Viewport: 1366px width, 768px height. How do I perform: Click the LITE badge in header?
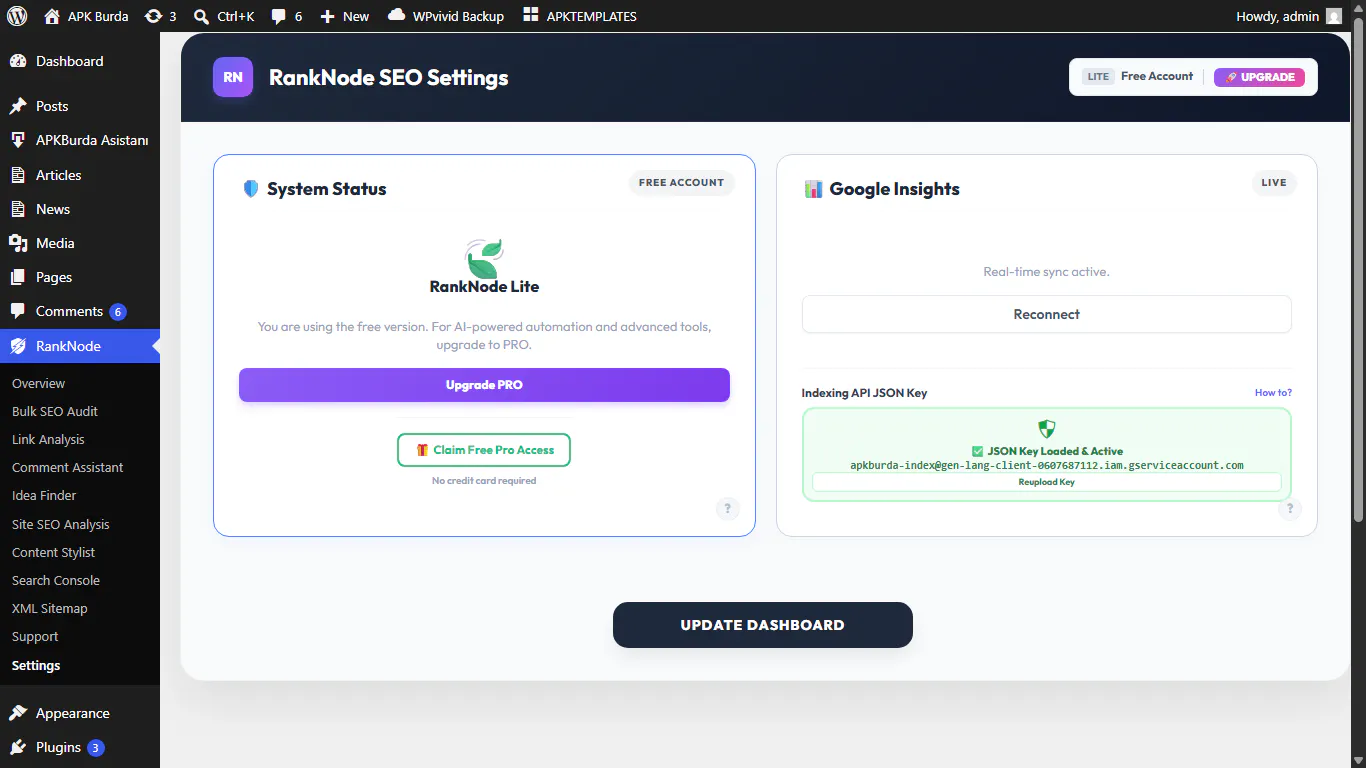[1098, 77]
